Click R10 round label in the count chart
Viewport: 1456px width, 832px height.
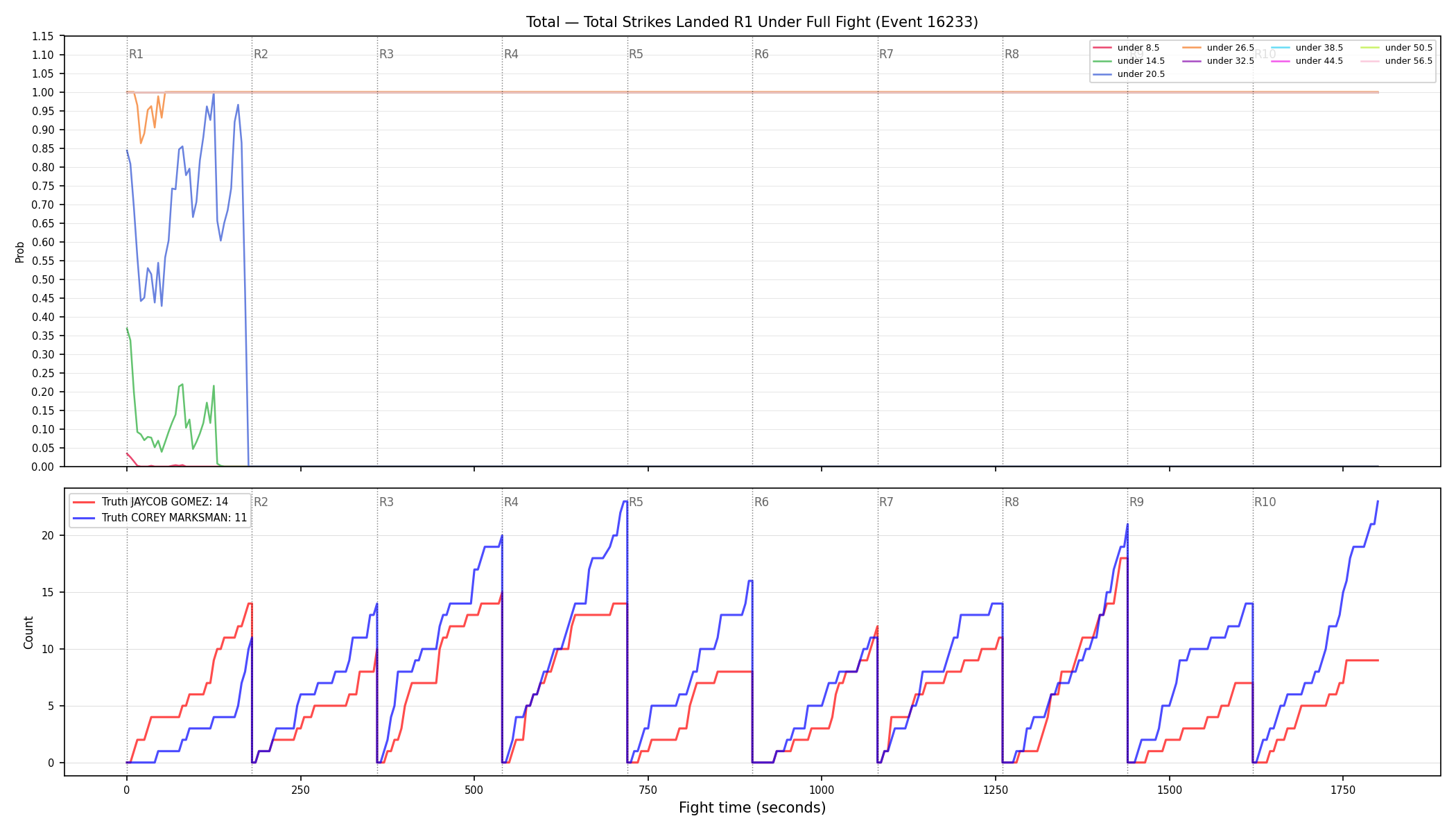coord(1265,502)
